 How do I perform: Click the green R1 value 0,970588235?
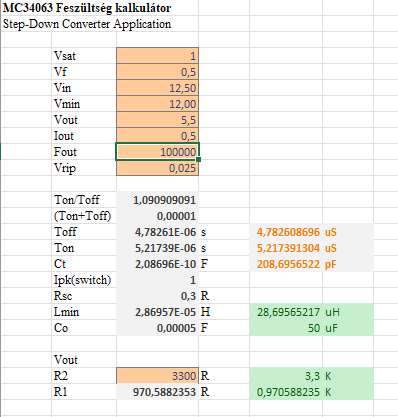point(286,392)
